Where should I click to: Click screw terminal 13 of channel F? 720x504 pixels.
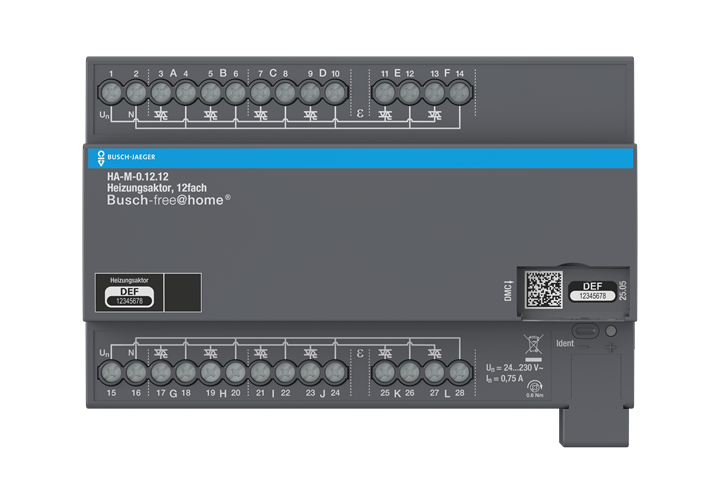point(434,93)
